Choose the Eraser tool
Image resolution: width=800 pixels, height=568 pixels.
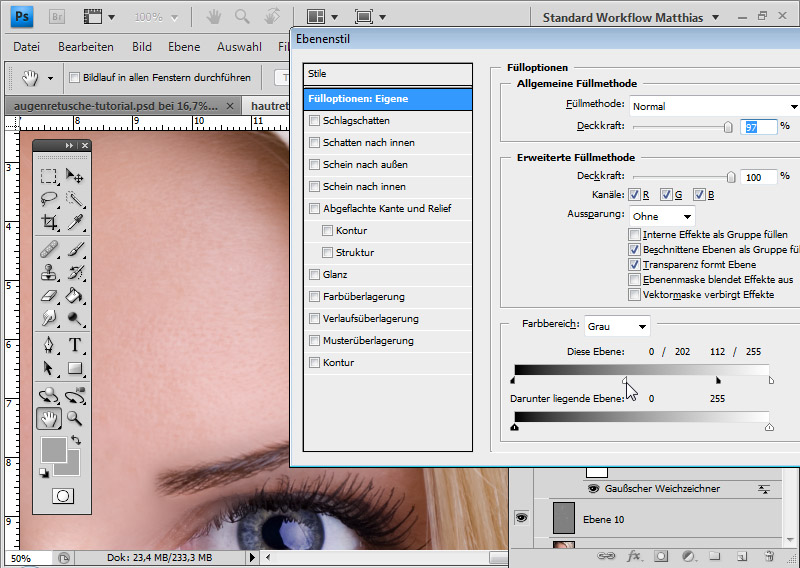pos(48,296)
